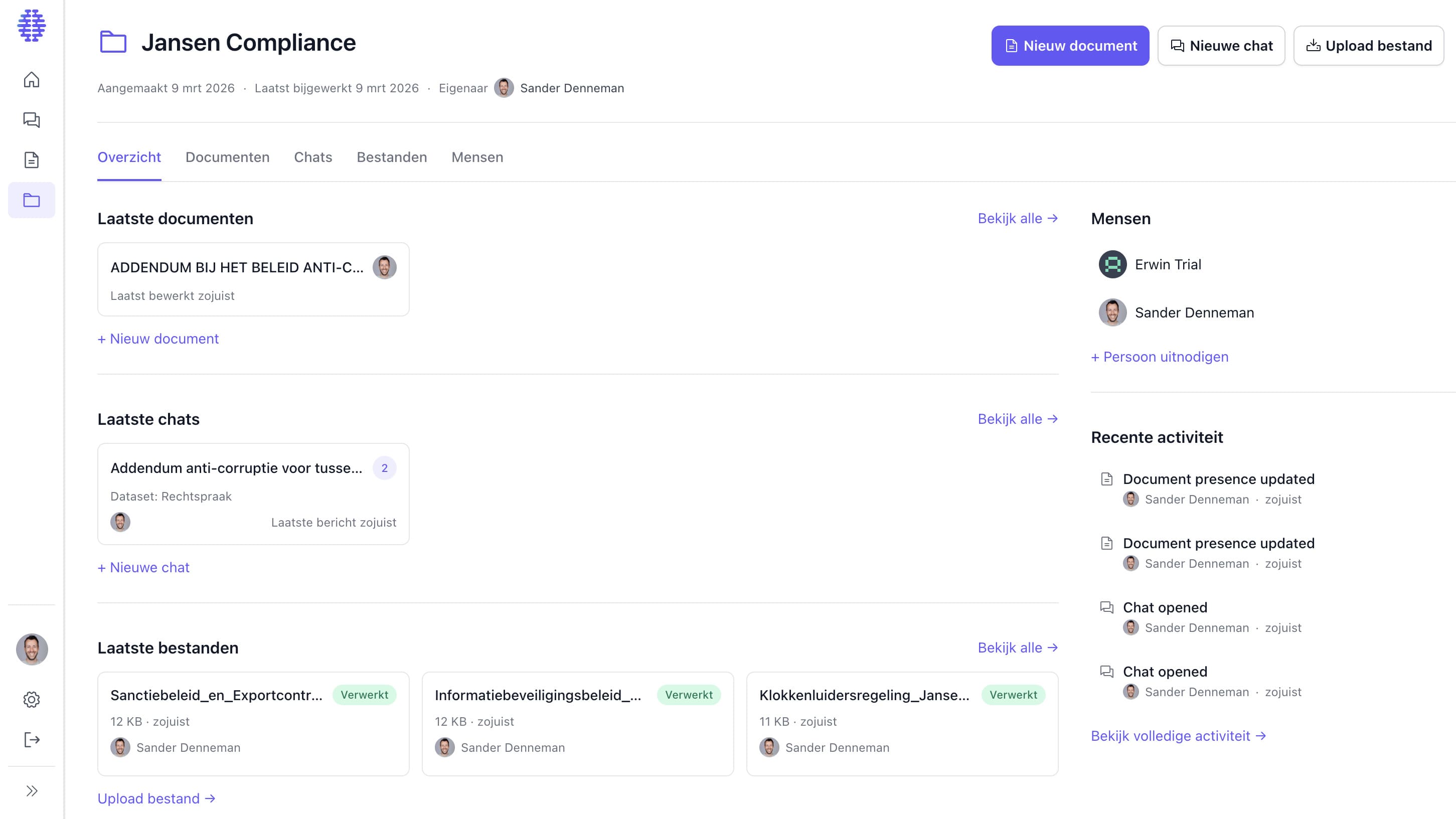Screen dimensions: 1456x819
Task: Open Bekijk volledige activiteit link
Action: pyautogui.click(x=1178, y=736)
